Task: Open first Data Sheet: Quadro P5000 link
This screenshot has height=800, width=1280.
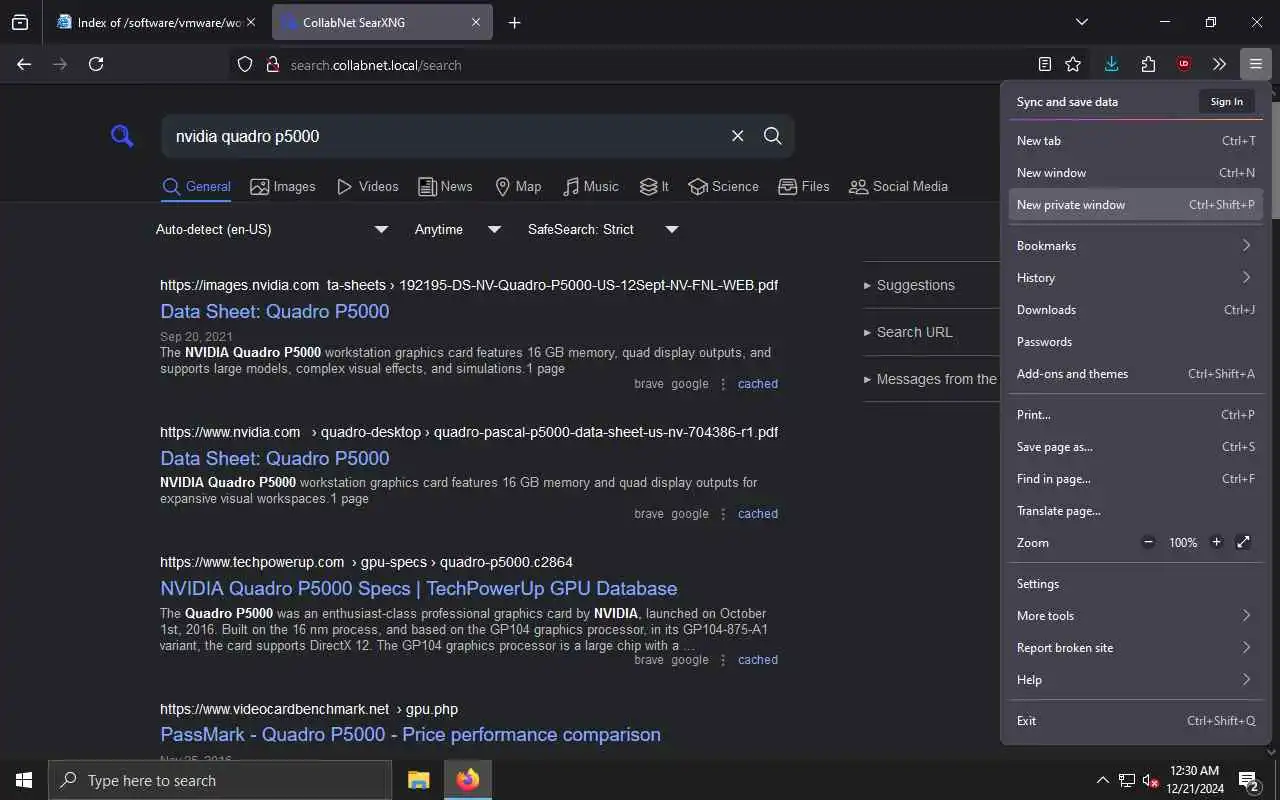Action: point(275,311)
